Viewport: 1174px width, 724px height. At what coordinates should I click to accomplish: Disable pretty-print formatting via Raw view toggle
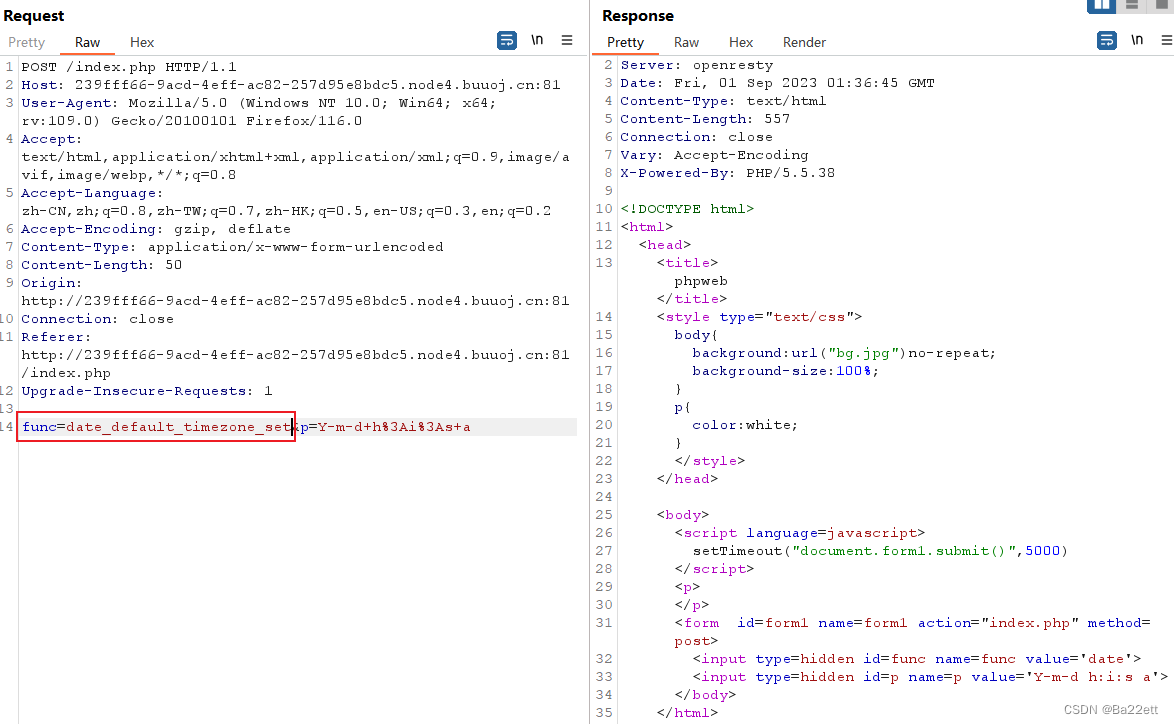pyautogui.click(x=686, y=42)
